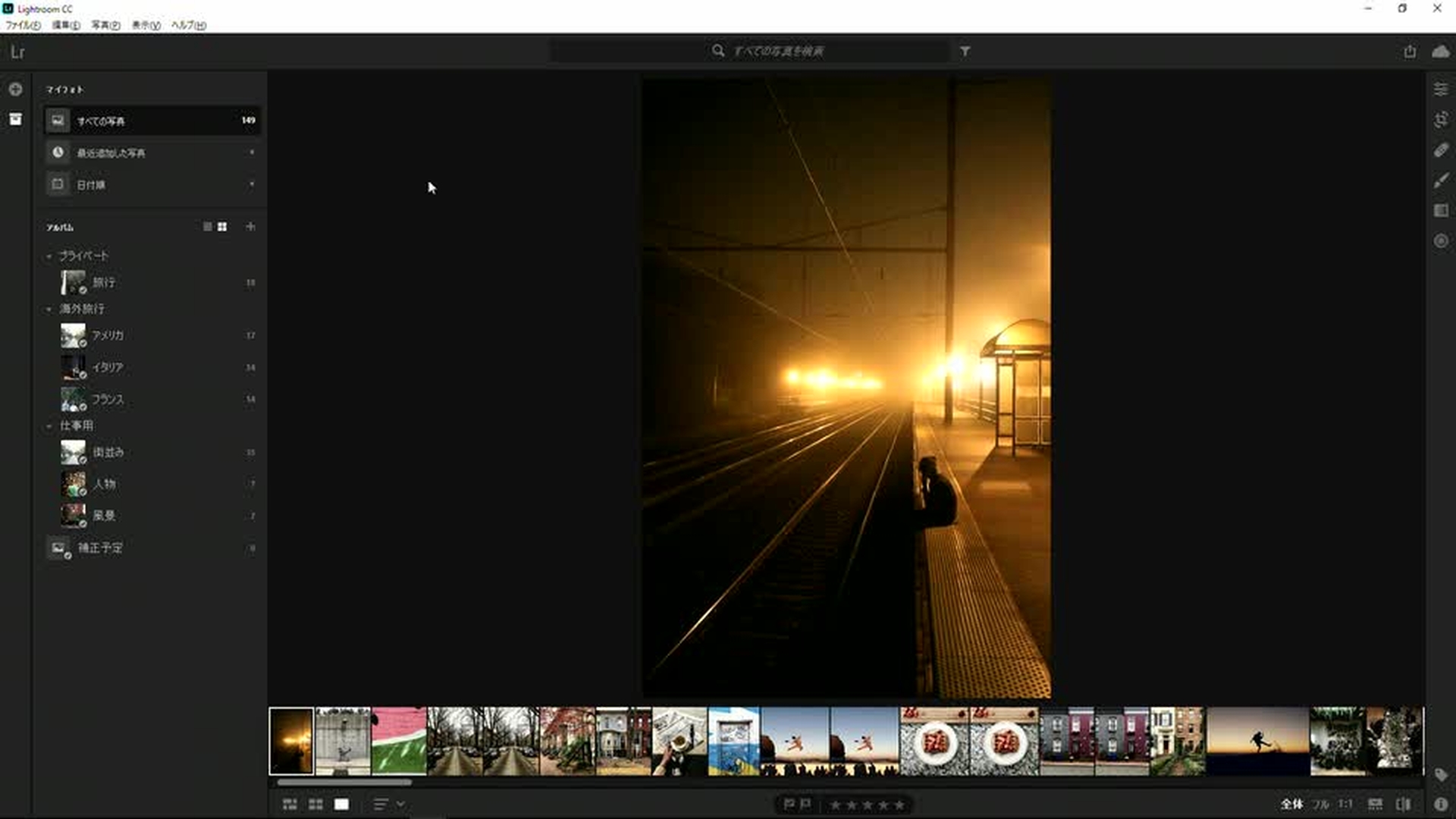Select the watermelon thumbnail in filmstrip
This screenshot has height=819, width=1456.
pos(399,741)
